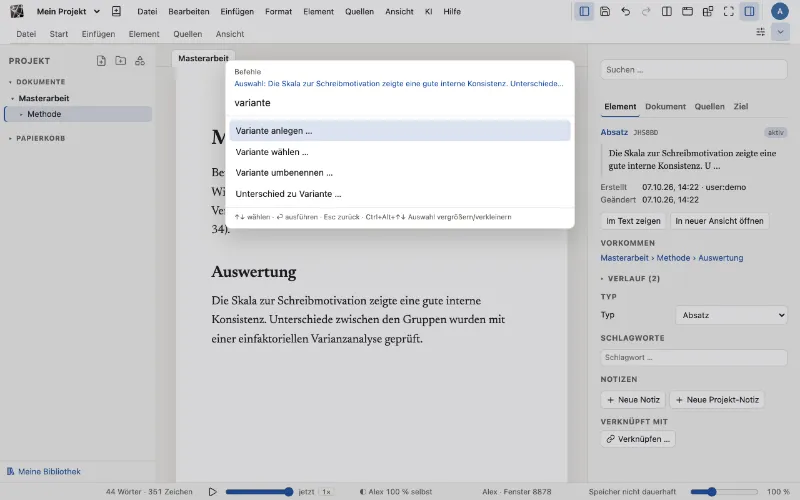
Task: Click the Suchen search field
Action: point(693,69)
